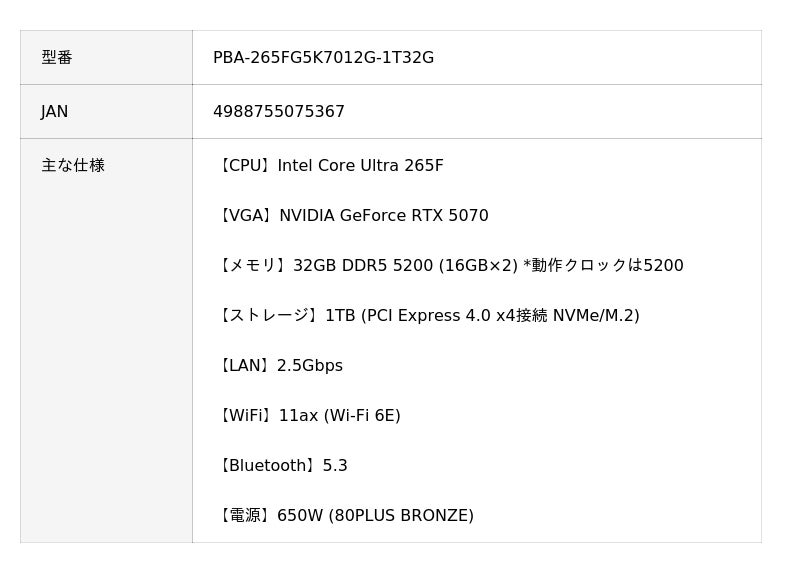Select the 32GB DDR5 5200 memory text

tap(405, 266)
